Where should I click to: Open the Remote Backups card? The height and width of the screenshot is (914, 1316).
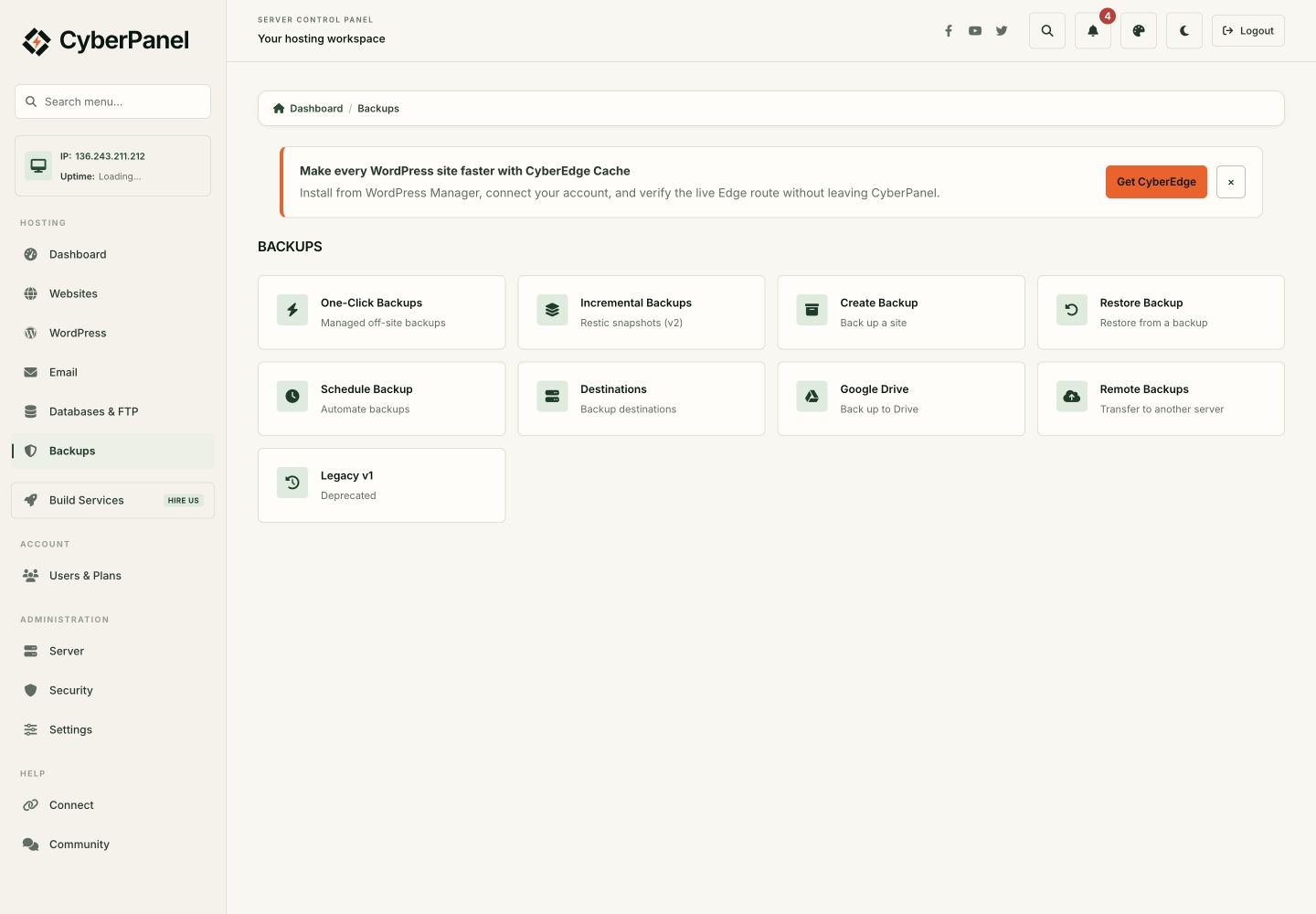point(1161,399)
